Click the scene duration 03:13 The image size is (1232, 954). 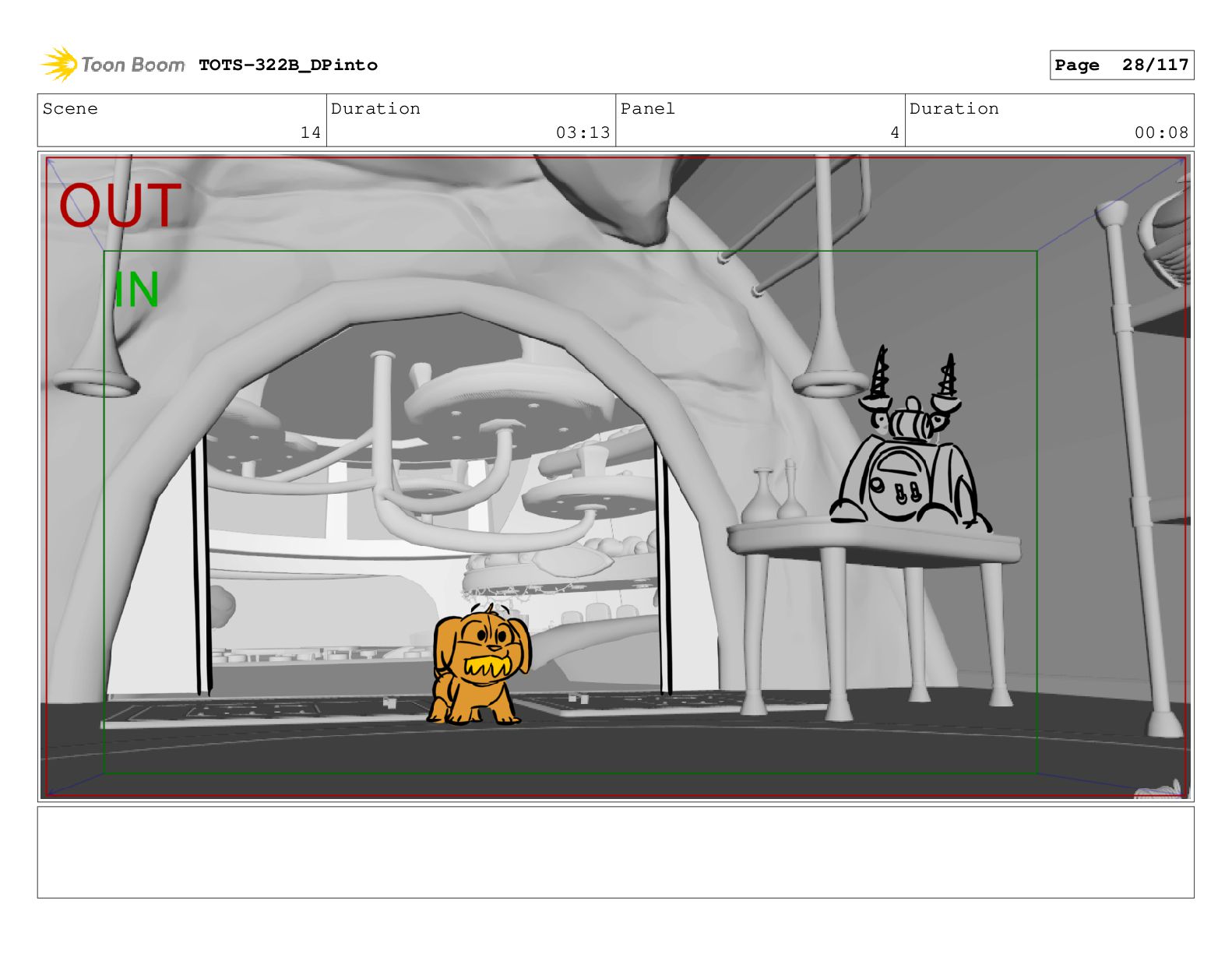583,132
